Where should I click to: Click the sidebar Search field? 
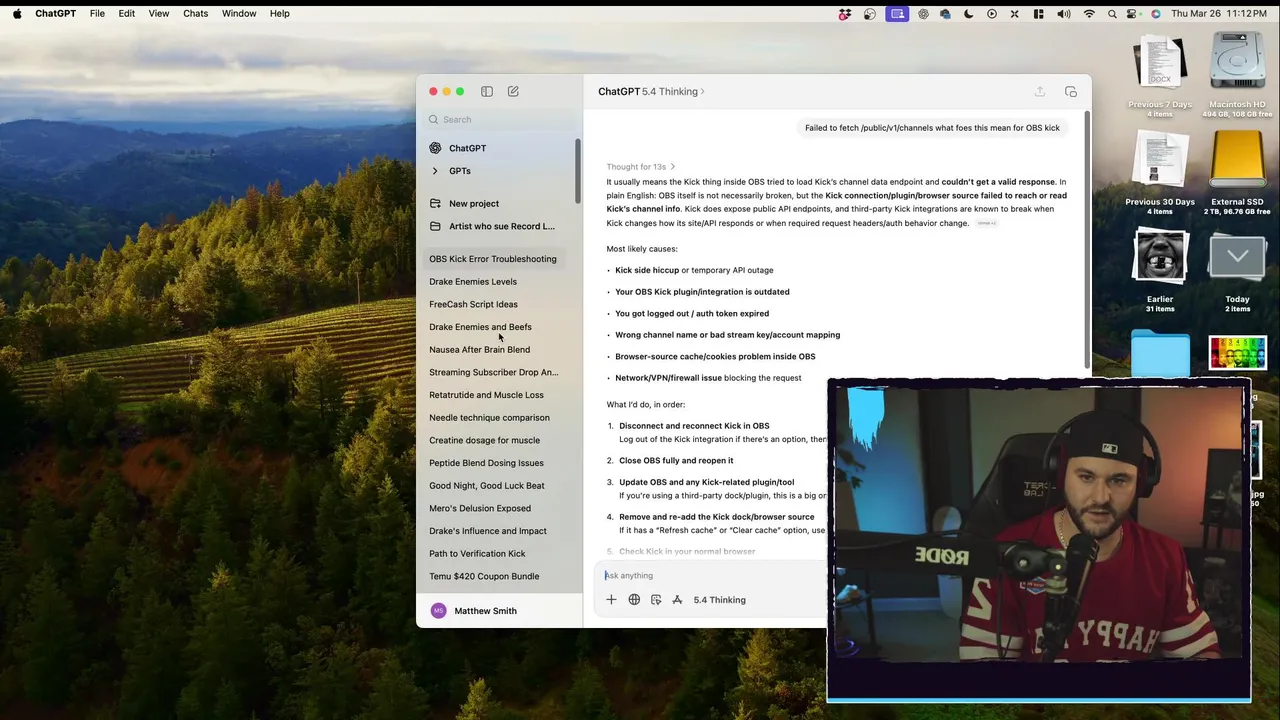pos(497,119)
